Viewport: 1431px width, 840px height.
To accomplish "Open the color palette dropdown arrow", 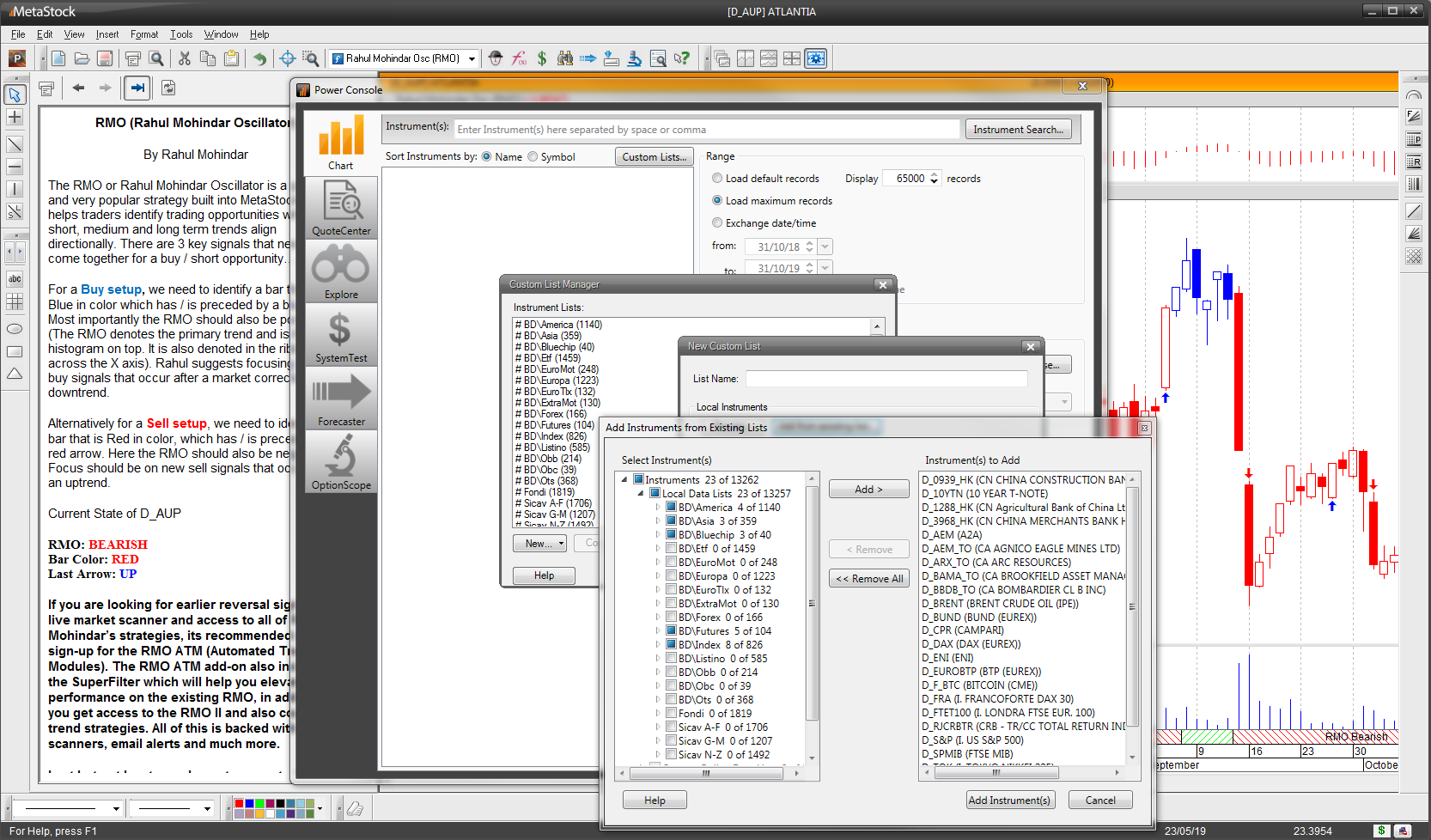I will coord(320,808).
